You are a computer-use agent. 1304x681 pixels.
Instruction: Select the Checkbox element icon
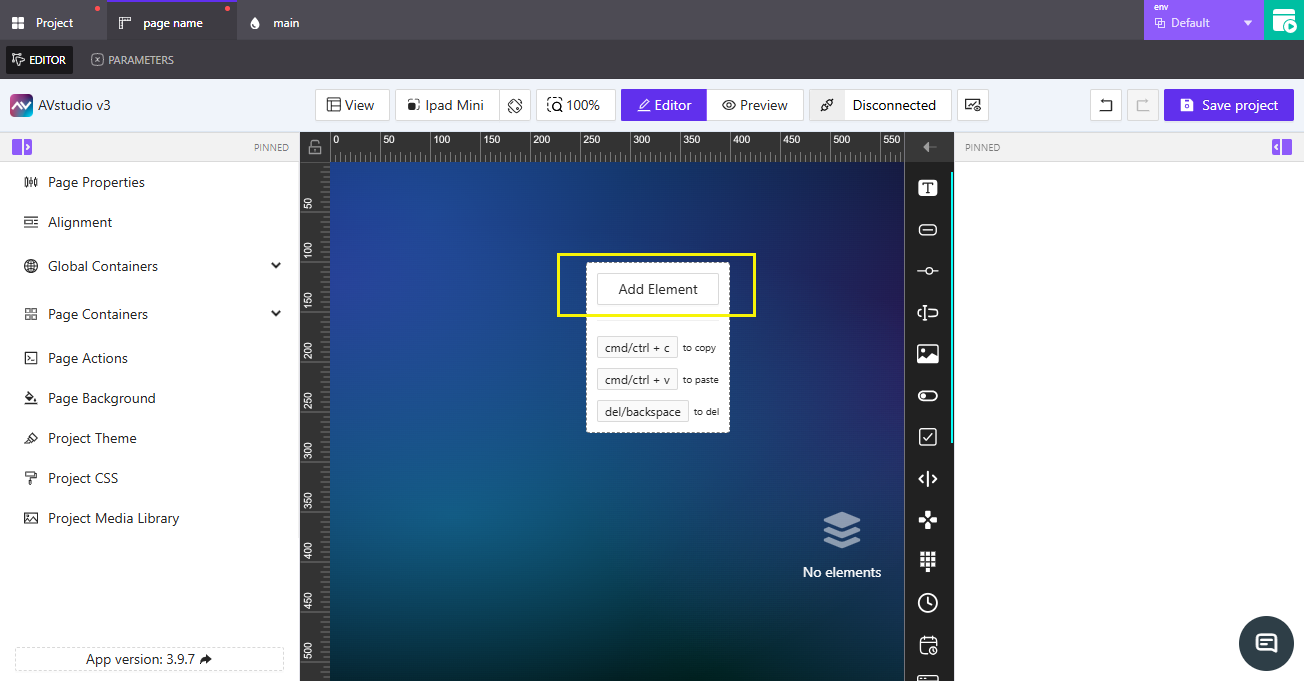pos(927,436)
